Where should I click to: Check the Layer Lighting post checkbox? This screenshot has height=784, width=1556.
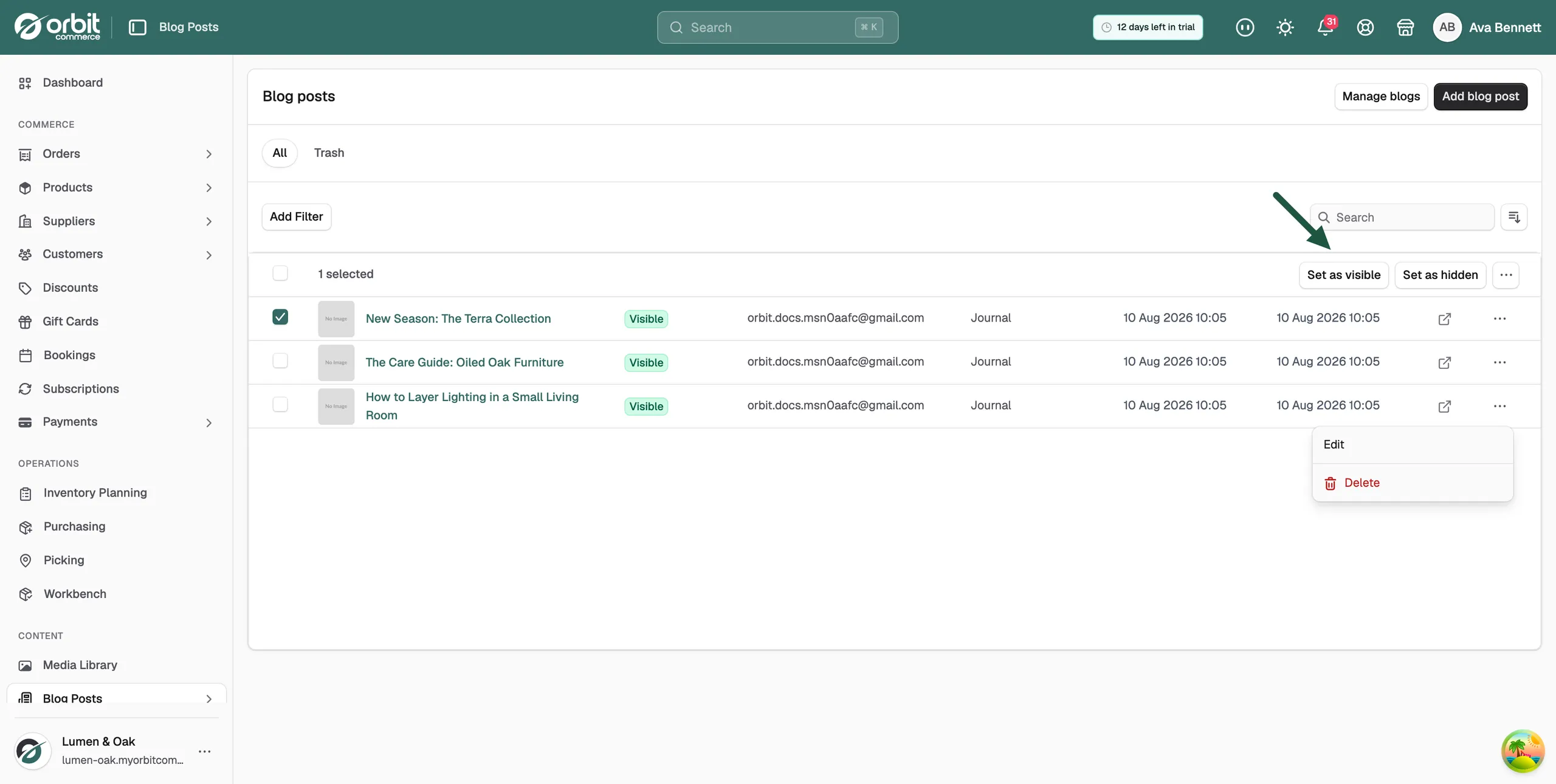click(280, 405)
